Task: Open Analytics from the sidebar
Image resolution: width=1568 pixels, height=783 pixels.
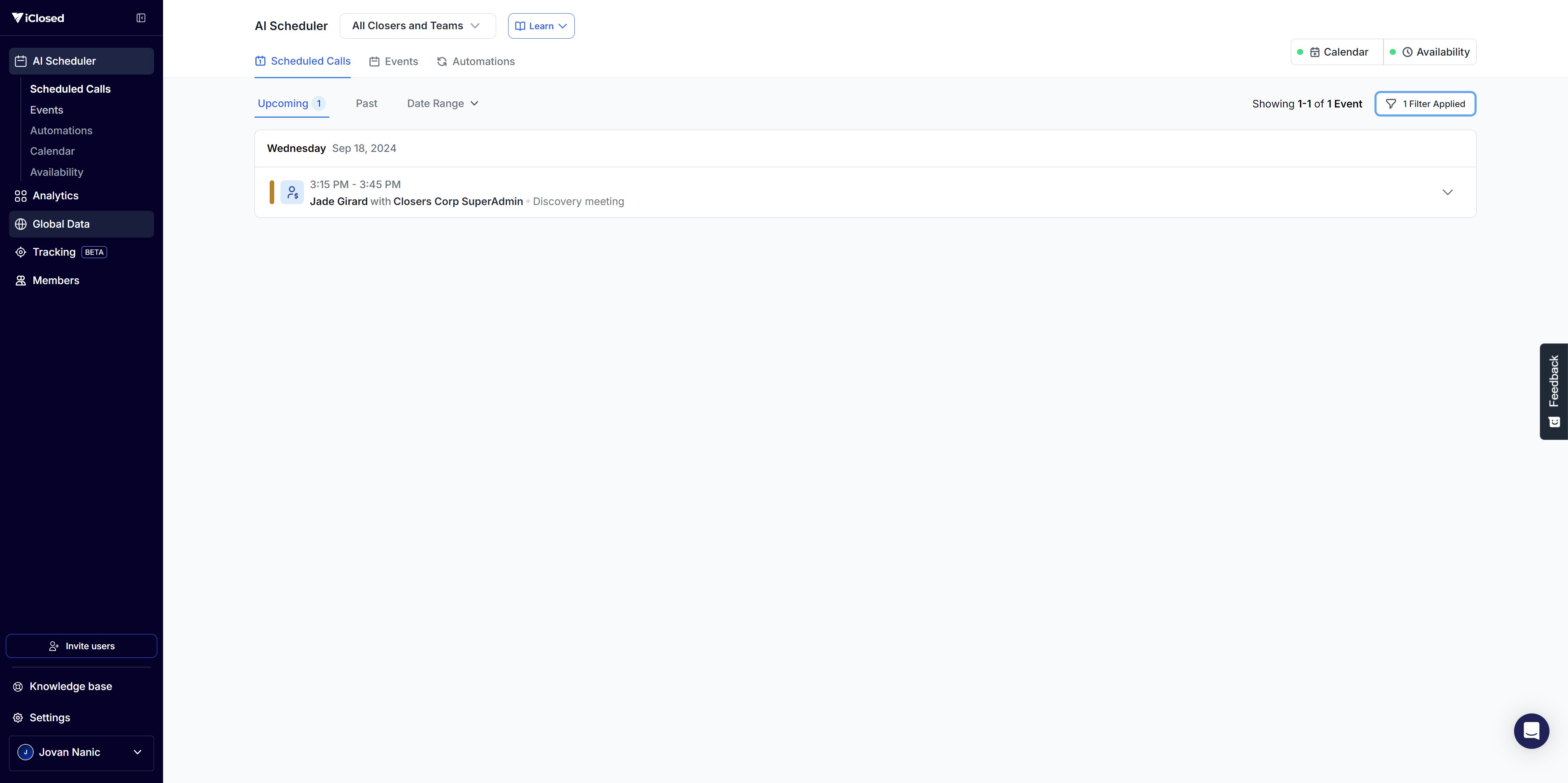Action: [55, 196]
